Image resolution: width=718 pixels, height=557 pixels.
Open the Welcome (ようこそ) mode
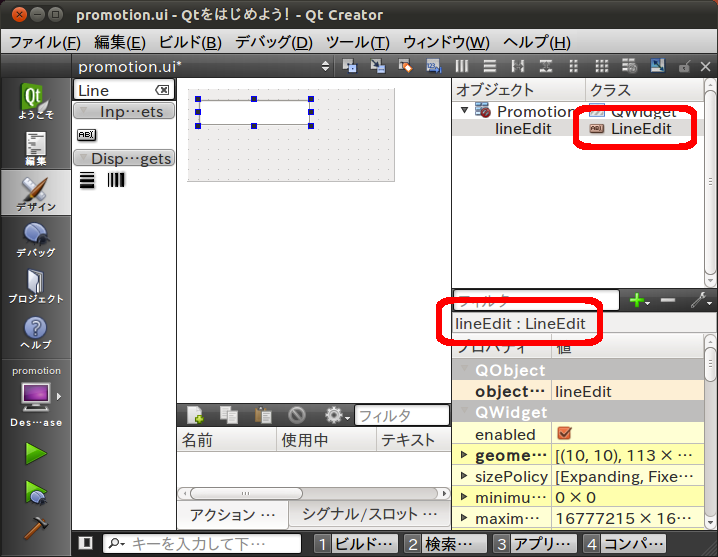(35, 103)
